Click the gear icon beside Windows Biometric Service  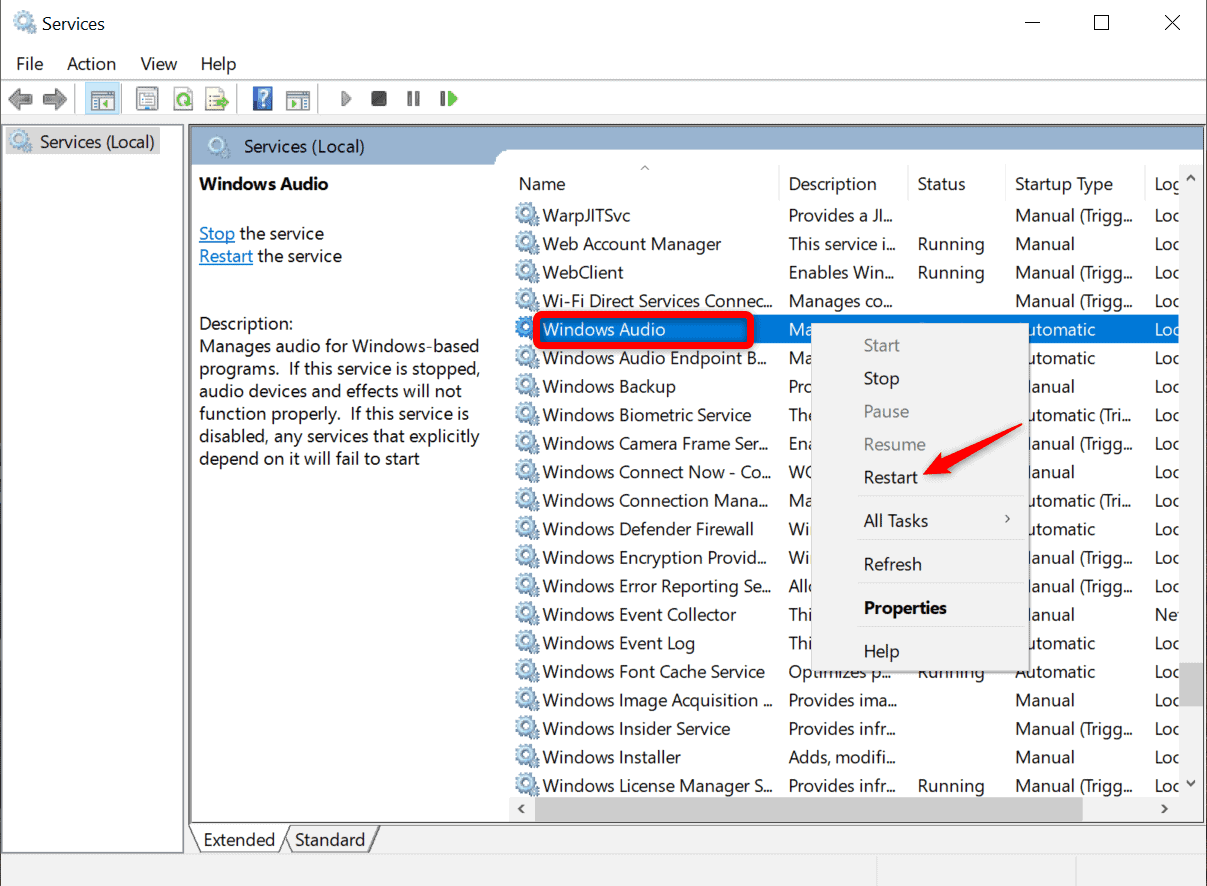[527, 415]
